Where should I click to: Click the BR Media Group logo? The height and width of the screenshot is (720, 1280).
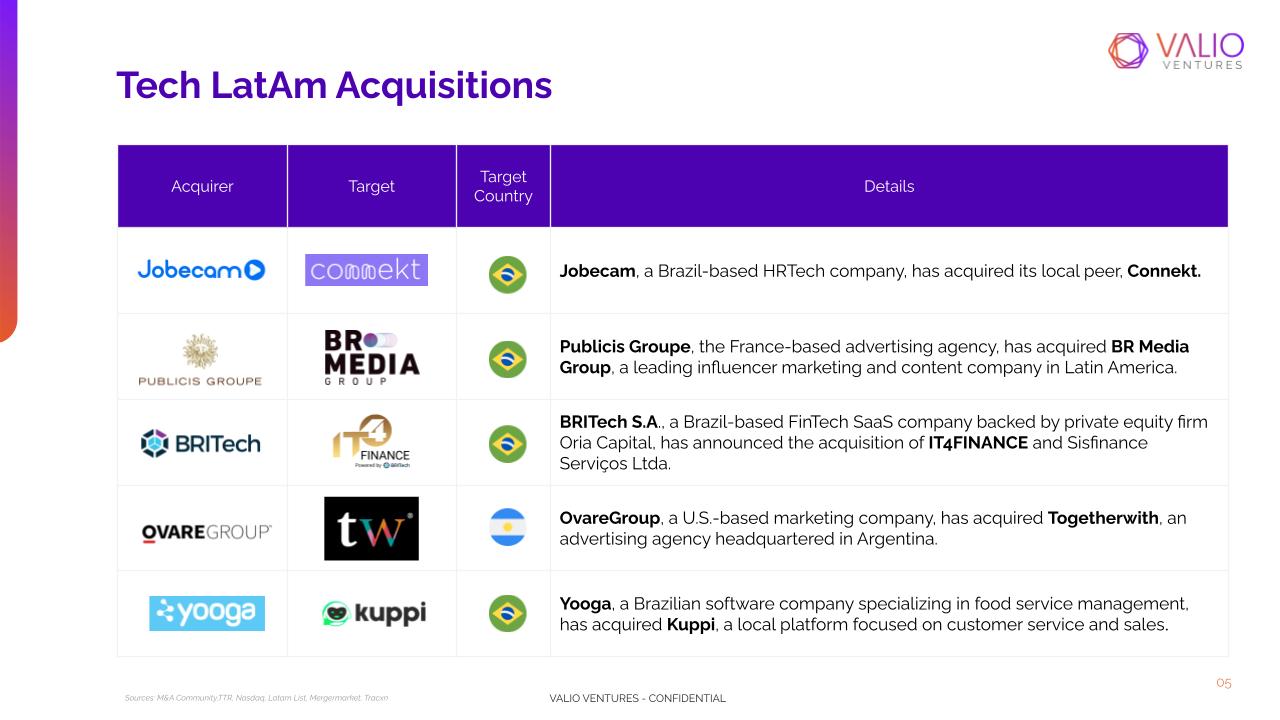pos(371,358)
